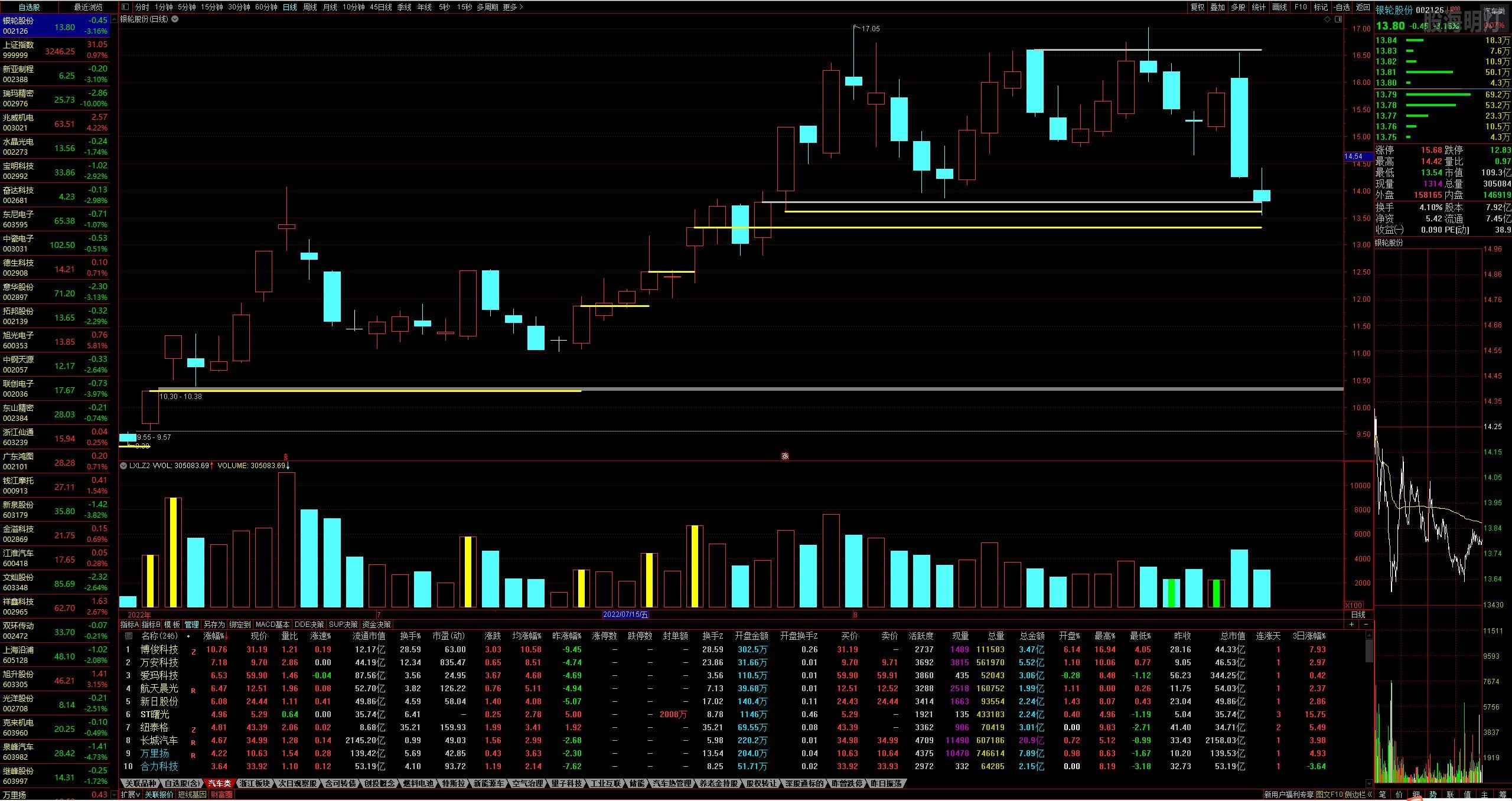Select the 60分钟 period
Viewport: 1512px width, 801px height.
click(x=266, y=7)
